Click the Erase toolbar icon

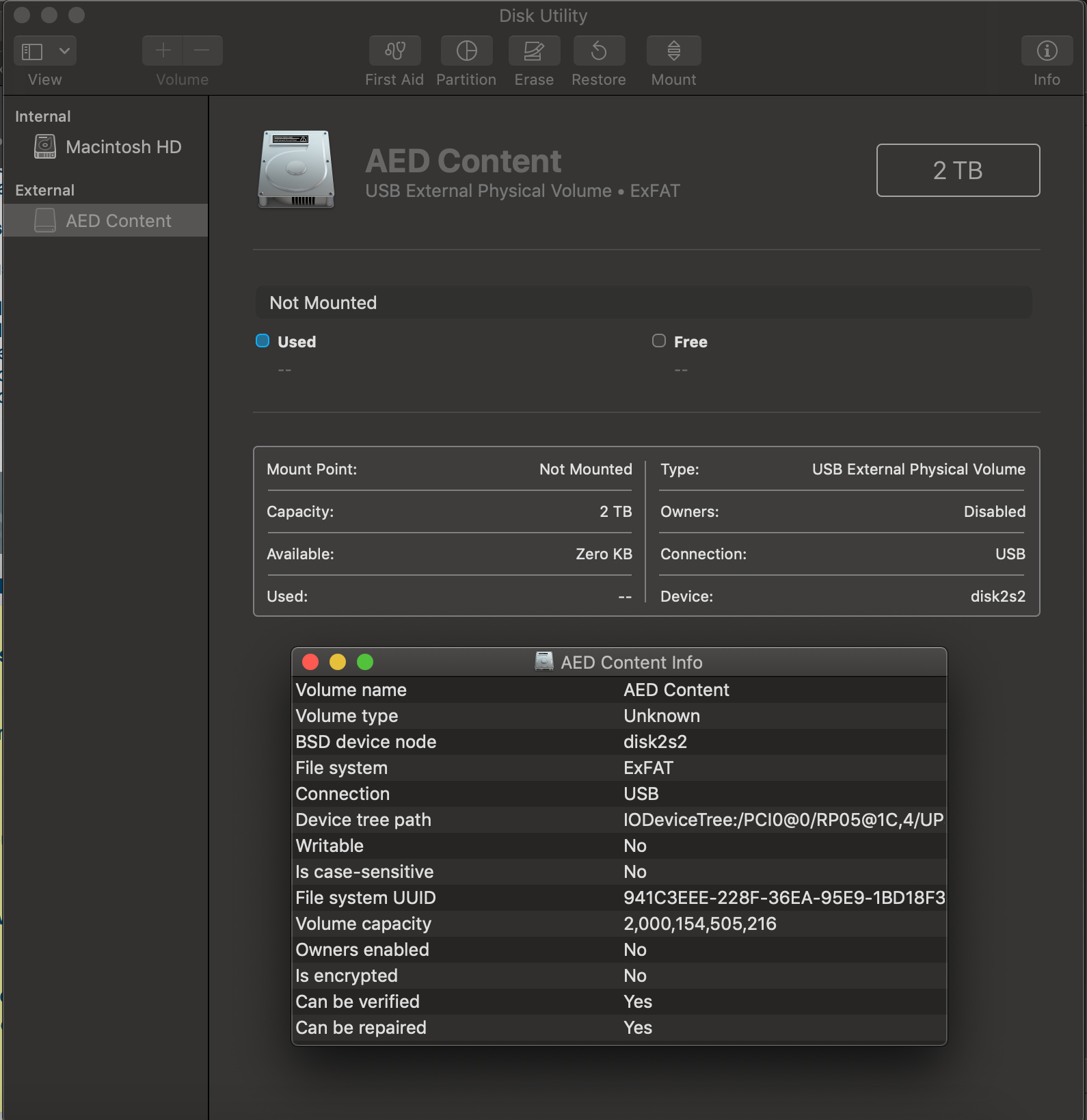(534, 51)
